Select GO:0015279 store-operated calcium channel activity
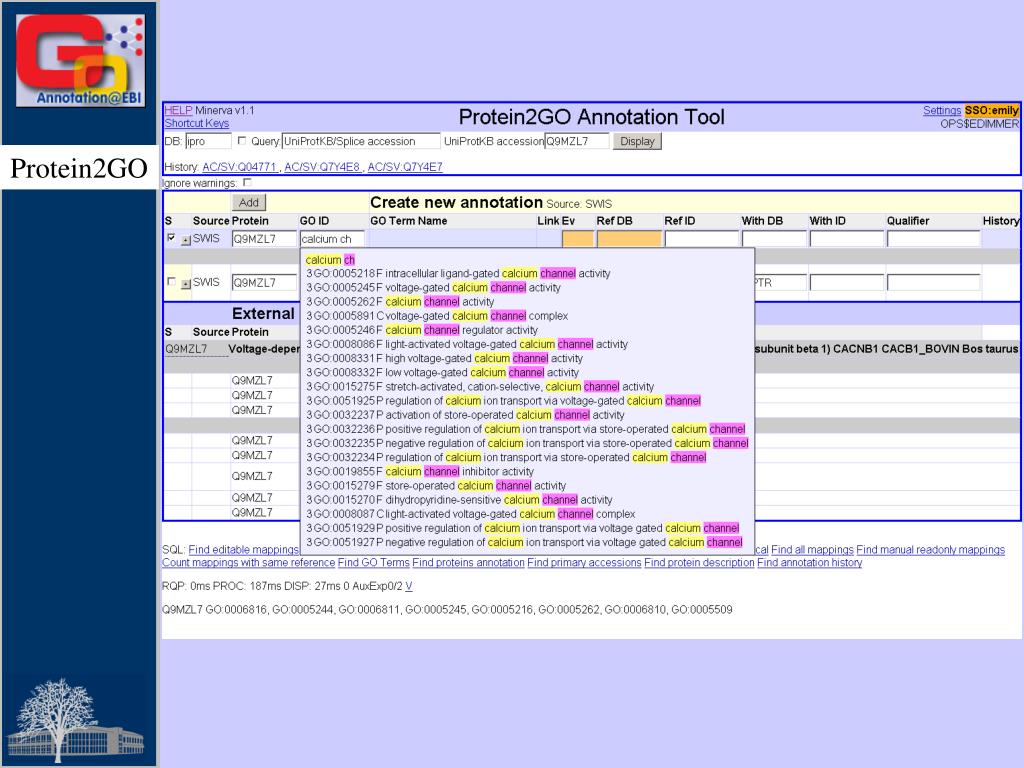Image resolution: width=1024 pixels, height=768 pixels. pyautogui.click(x=436, y=486)
